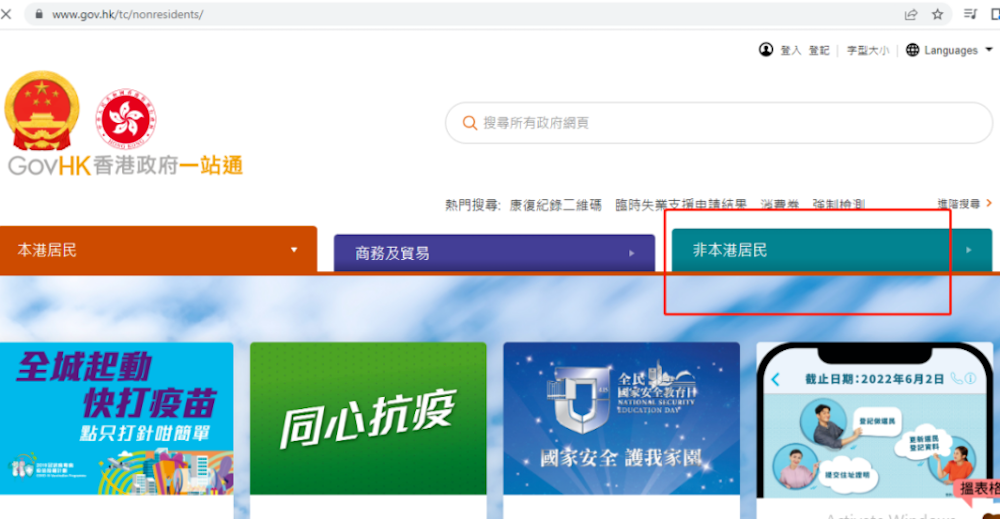Click the Hong Kong bauhinia emblem
Image resolution: width=1000 pixels, height=519 pixels.
[126, 120]
